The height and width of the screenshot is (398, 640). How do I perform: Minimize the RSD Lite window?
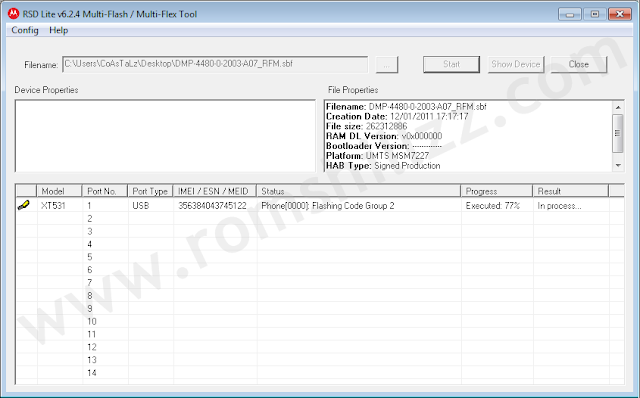pos(570,14)
